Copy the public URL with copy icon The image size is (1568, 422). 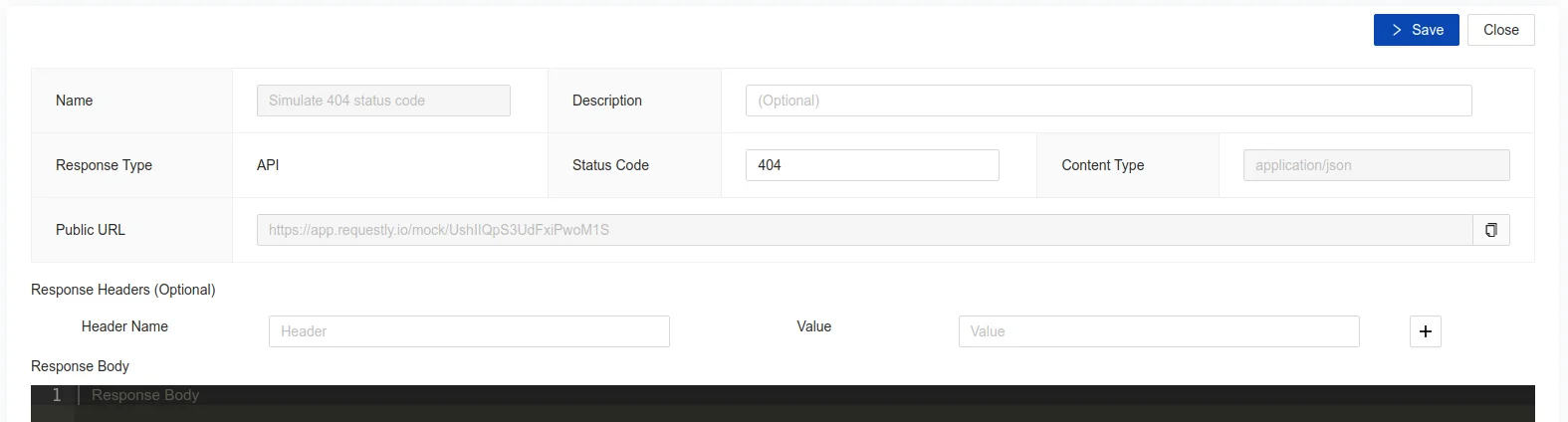tap(1491, 230)
